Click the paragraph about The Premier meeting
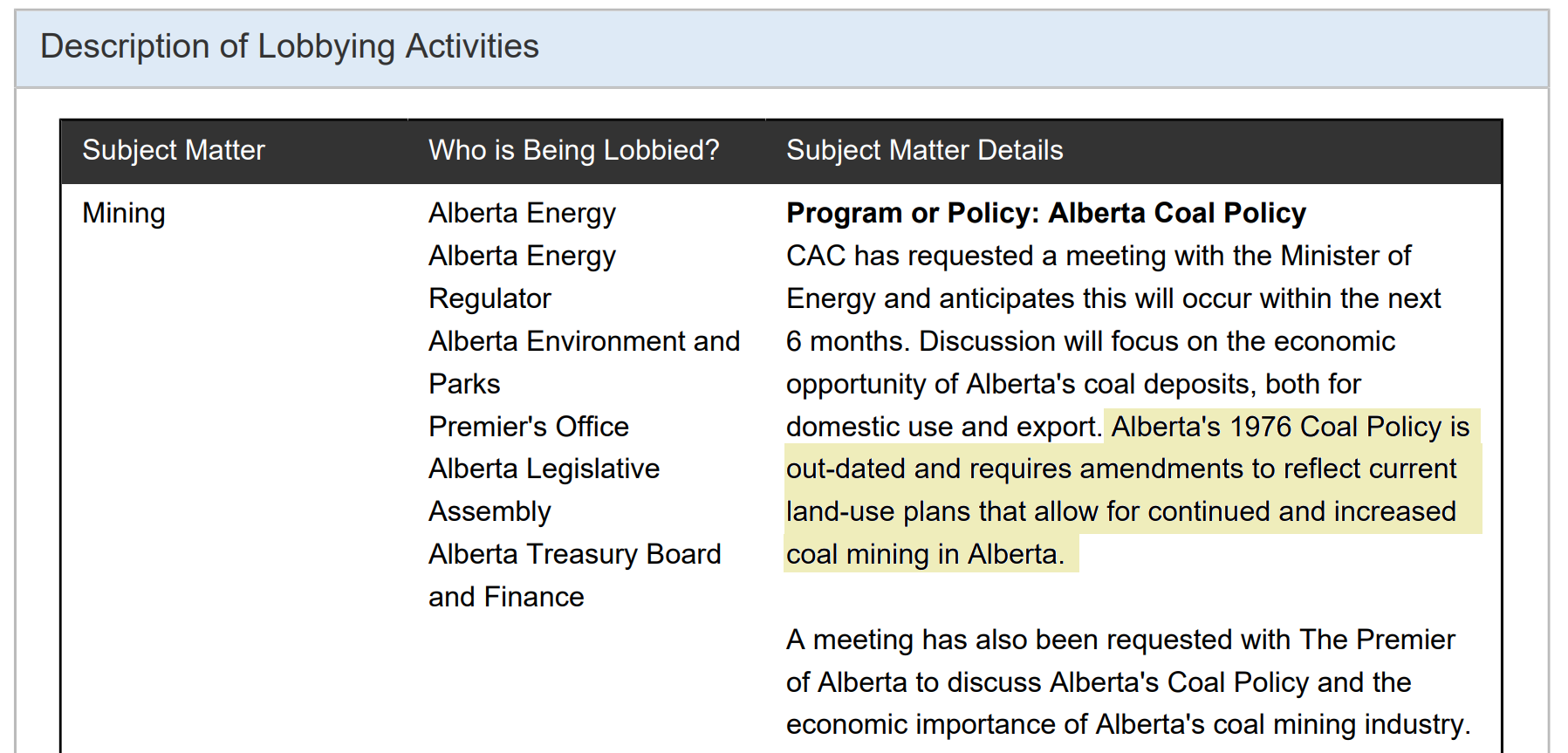Image resolution: width=1568 pixels, height=753 pixels. point(1128,681)
